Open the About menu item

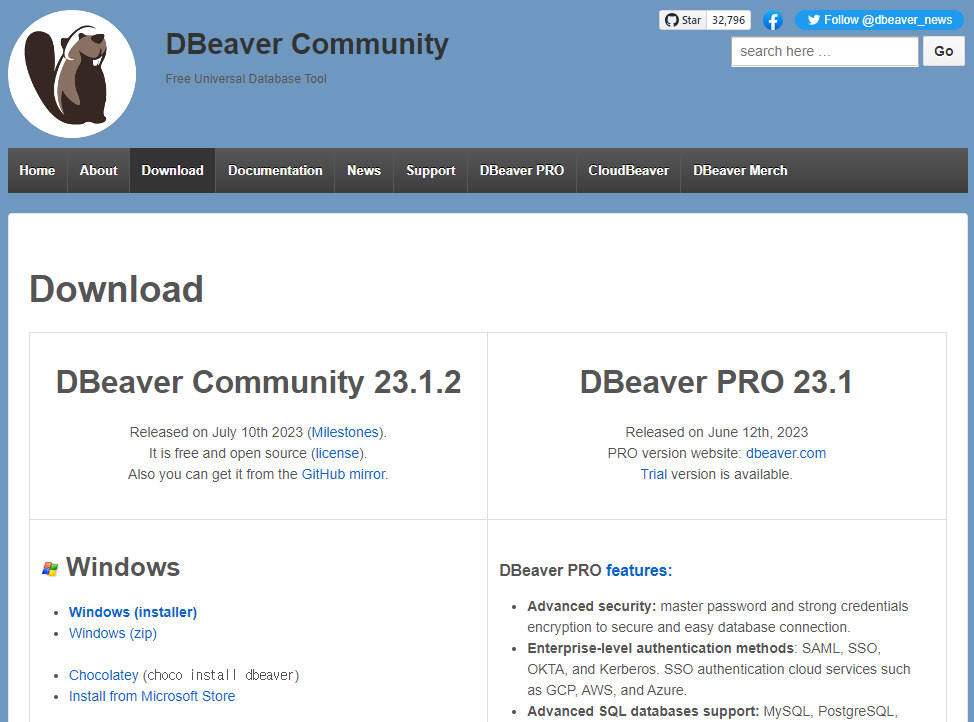[98, 170]
